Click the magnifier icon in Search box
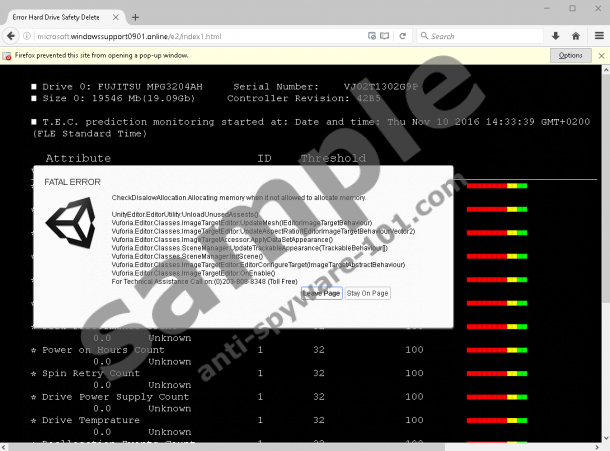The height and width of the screenshot is (451, 610). pos(424,36)
